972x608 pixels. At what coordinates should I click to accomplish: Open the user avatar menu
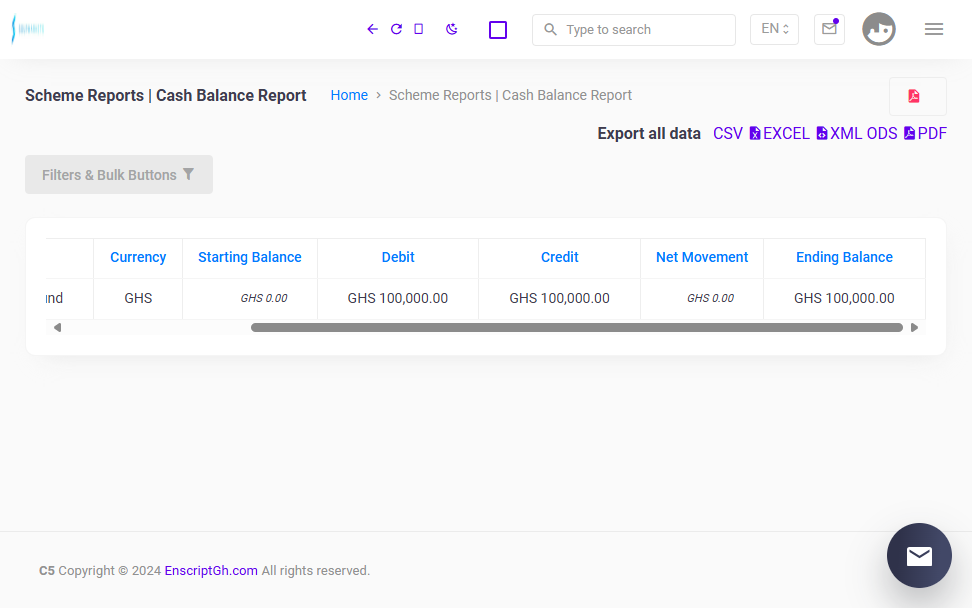click(878, 29)
